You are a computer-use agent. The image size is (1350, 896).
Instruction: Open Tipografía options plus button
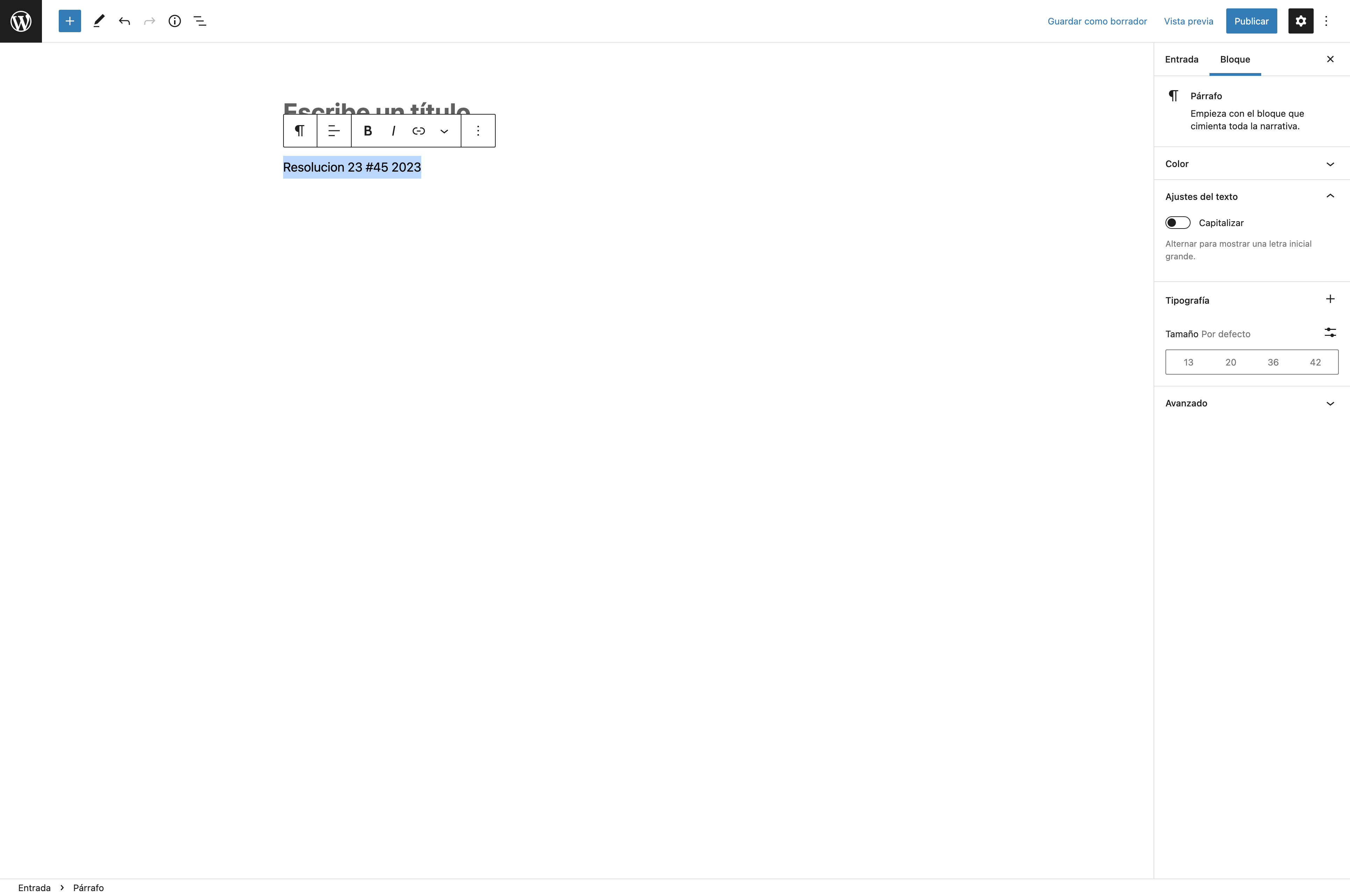point(1330,299)
